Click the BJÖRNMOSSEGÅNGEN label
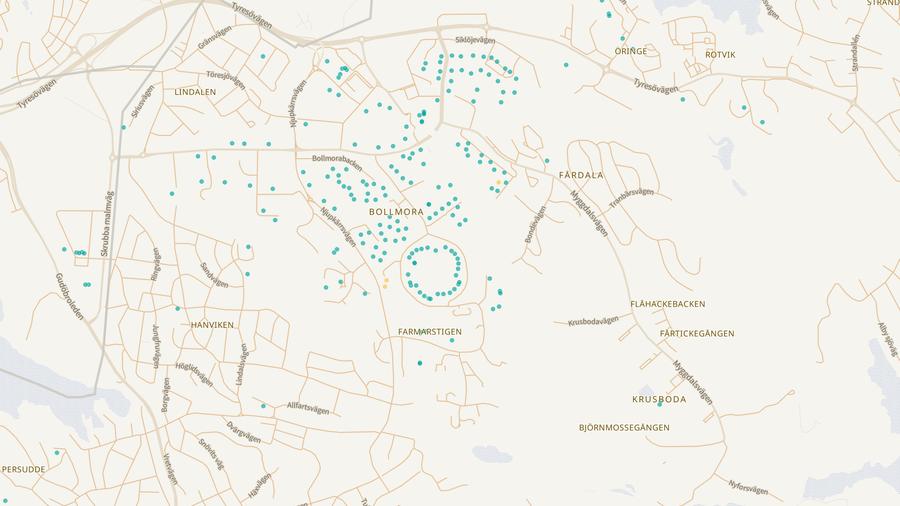 point(624,427)
